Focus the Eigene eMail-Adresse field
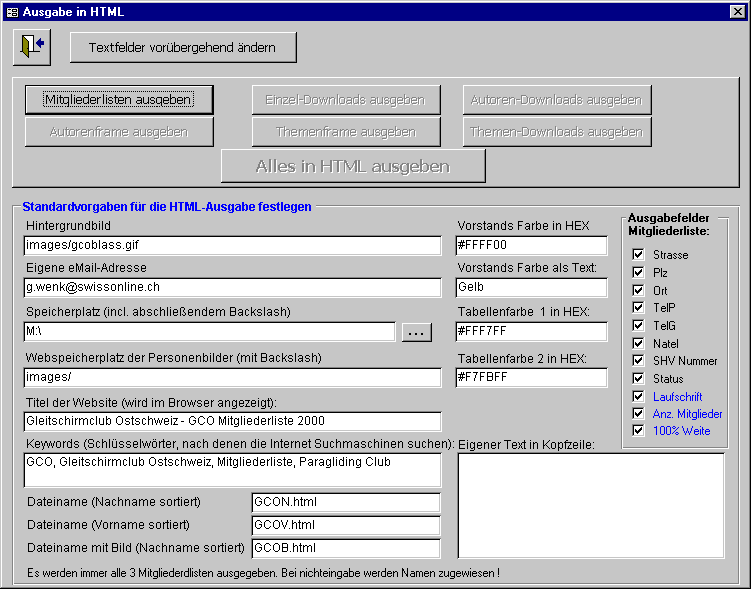This screenshot has width=751, height=589. [232, 288]
